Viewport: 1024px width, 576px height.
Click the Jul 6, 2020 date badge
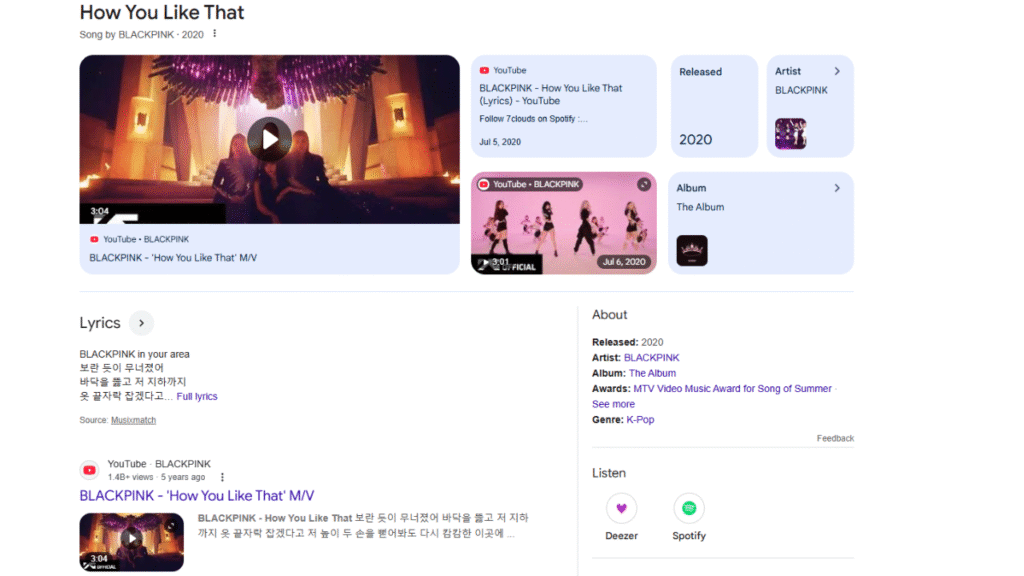coord(624,262)
